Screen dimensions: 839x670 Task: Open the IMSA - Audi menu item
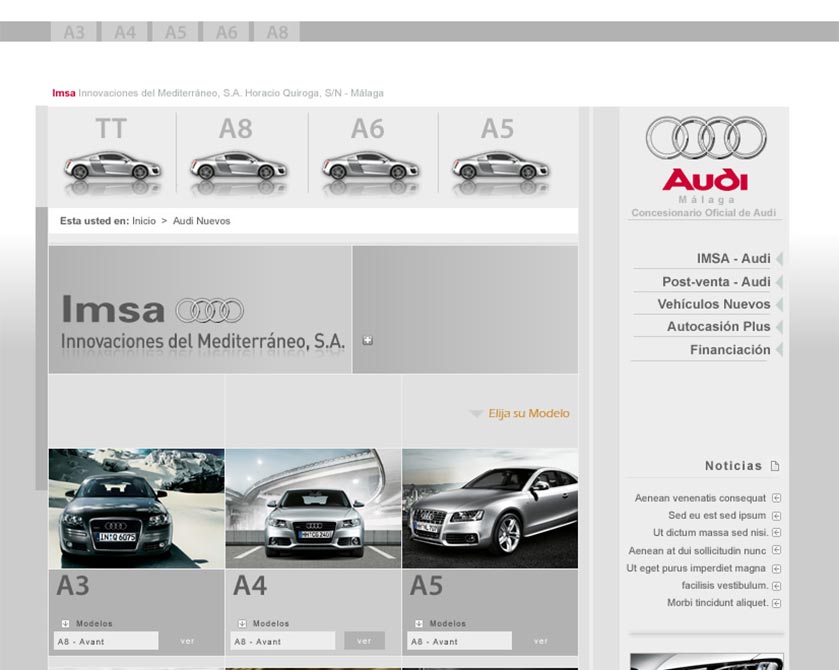coord(733,258)
